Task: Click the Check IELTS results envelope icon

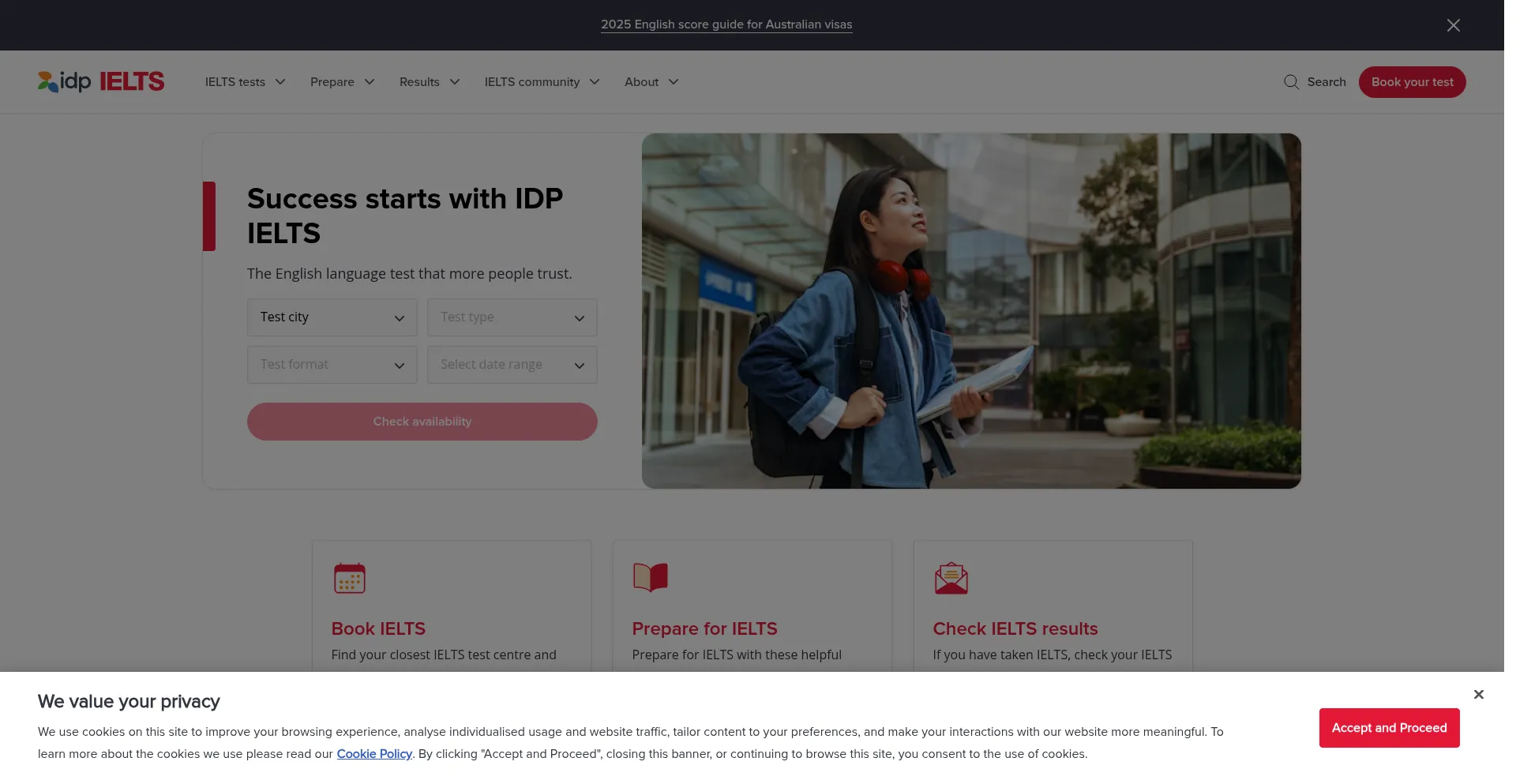Action: [951, 578]
